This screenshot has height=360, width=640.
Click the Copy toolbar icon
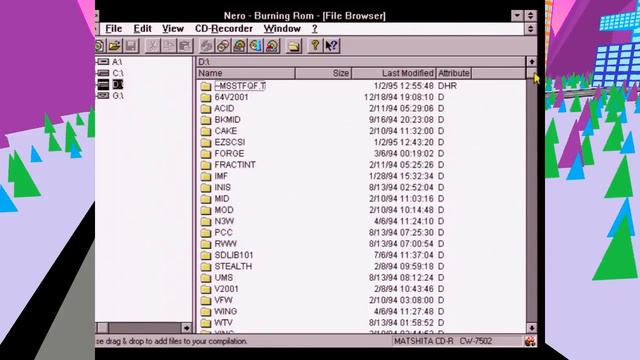pyautogui.click(x=169, y=46)
